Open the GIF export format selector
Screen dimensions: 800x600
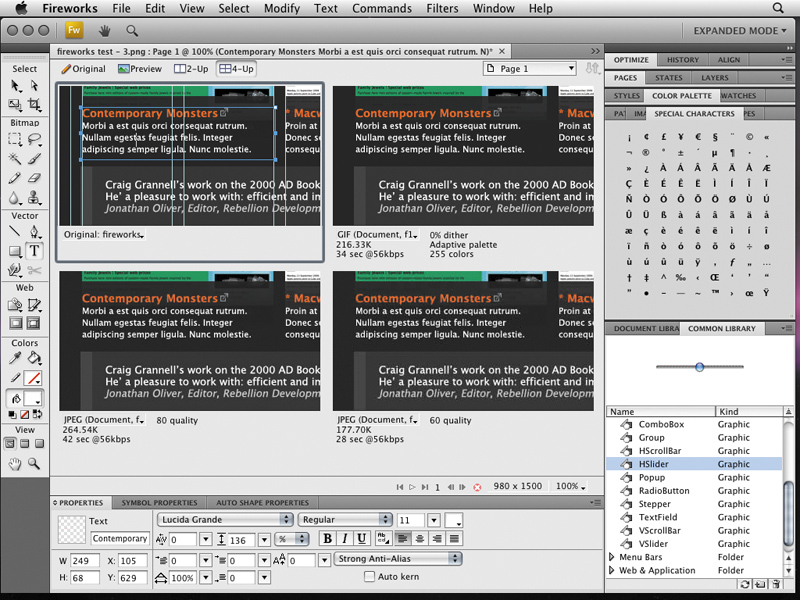point(377,235)
